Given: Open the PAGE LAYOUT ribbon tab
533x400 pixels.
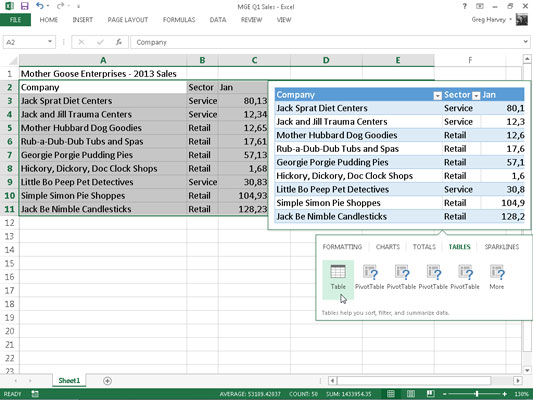Looking at the screenshot, I should point(128,20).
